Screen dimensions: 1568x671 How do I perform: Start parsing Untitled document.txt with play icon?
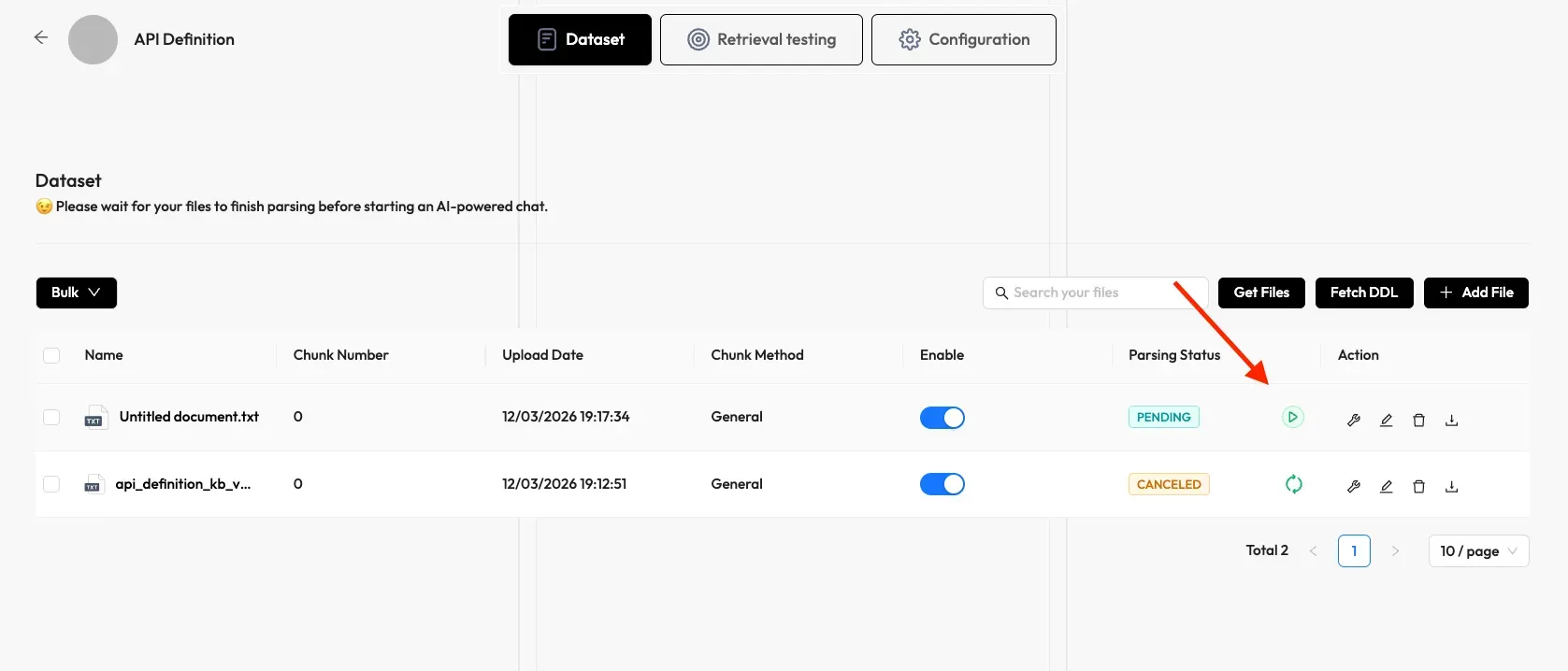pos(1292,417)
